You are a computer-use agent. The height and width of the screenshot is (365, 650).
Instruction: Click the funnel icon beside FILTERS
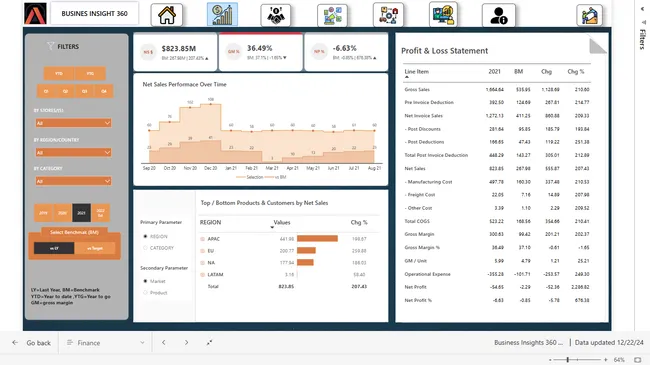pyautogui.click(x=51, y=46)
